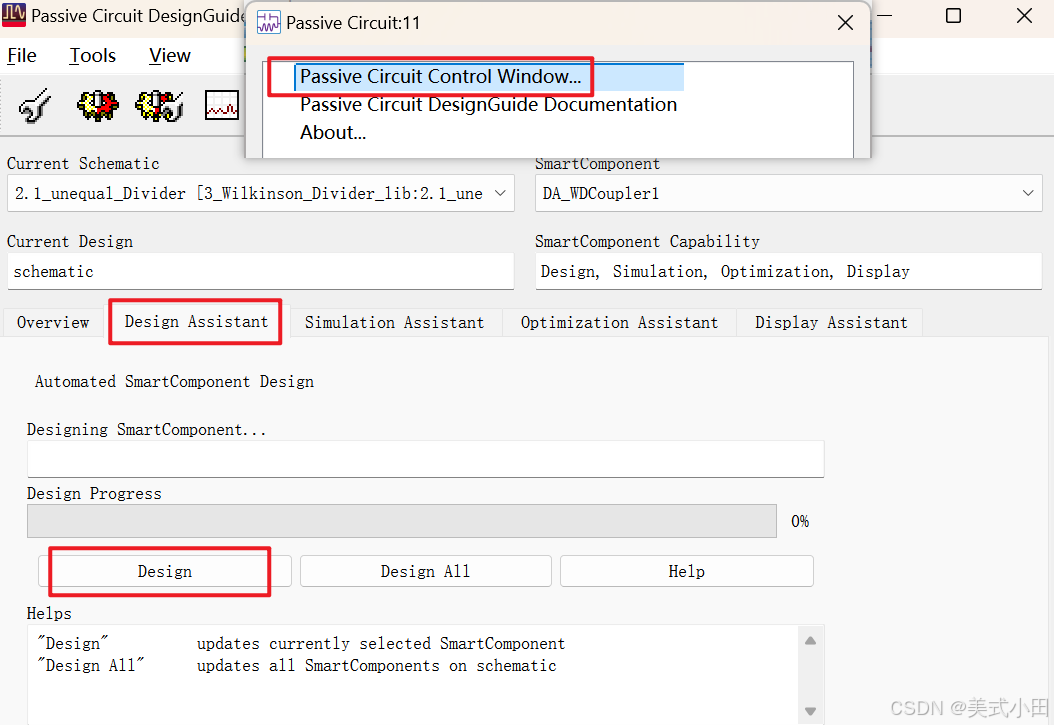The width and height of the screenshot is (1054, 725).
Task: Click the Helps scrollbar up arrow
Action: (x=811, y=640)
